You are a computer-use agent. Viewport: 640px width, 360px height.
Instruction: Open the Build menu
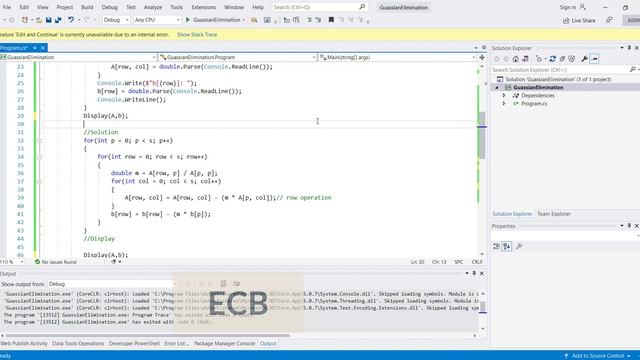(87, 7)
